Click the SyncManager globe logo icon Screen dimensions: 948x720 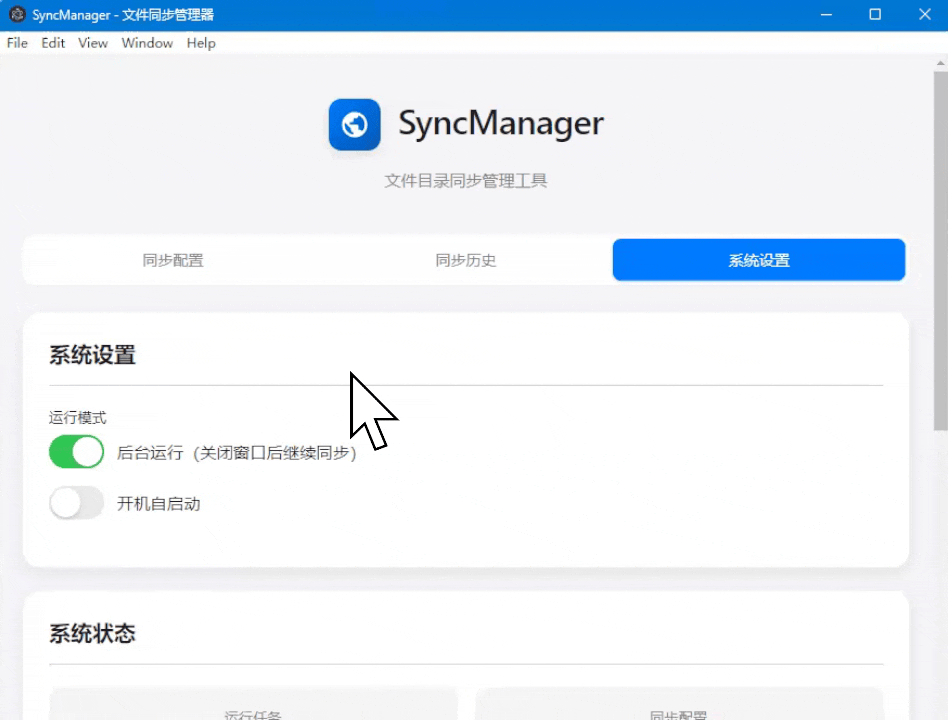(354, 124)
